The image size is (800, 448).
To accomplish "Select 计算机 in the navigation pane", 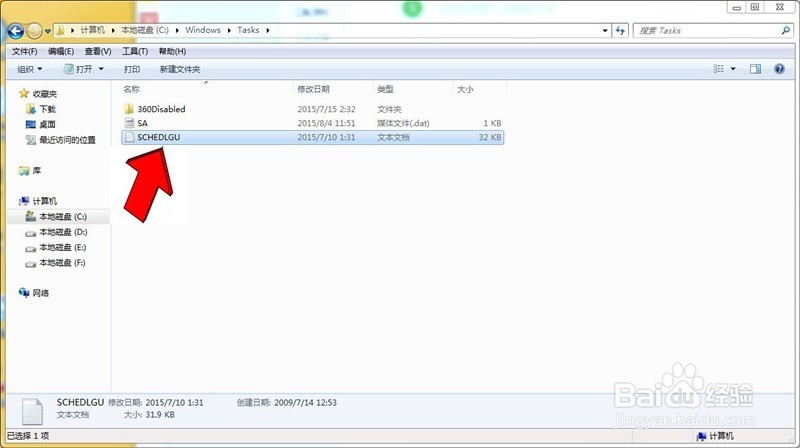I will (44, 201).
